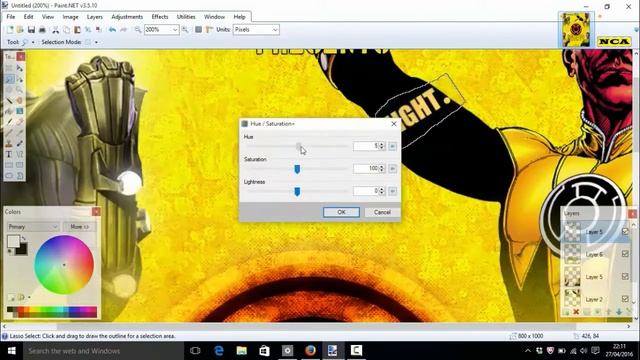Open the Tool chooser dropdown arrow
Image resolution: width=640 pixels, height=360 pixels.
[x=33, y=42]
